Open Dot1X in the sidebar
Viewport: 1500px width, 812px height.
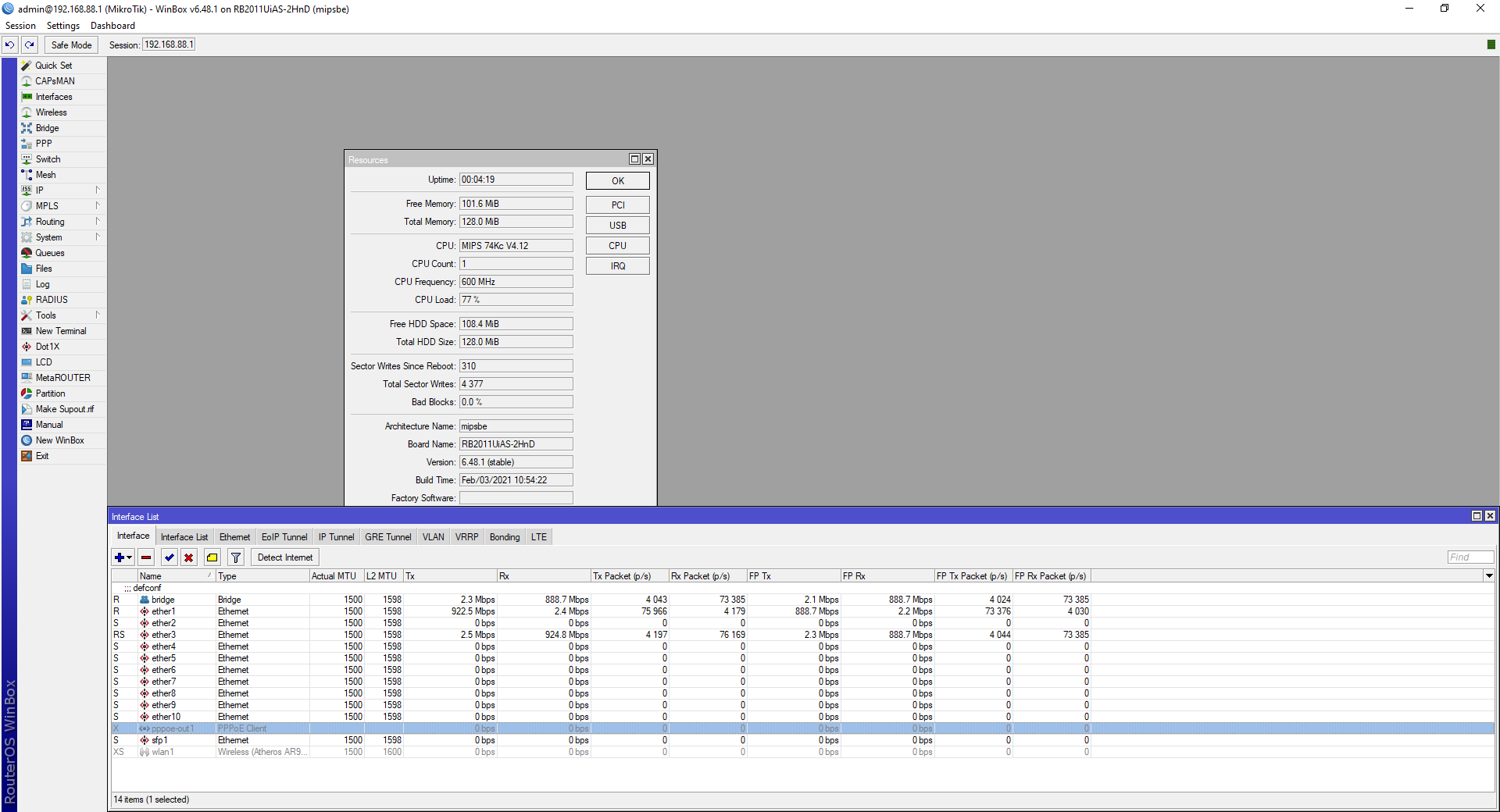click(x=62, y=347)
